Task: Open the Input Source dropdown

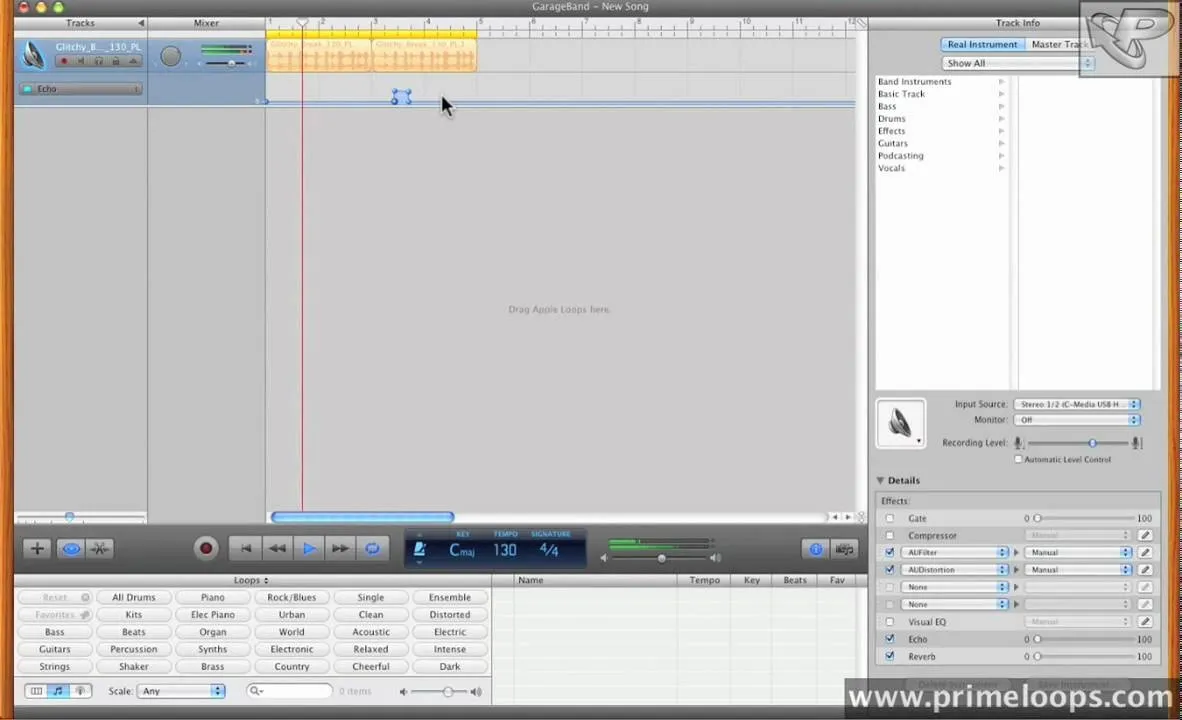Action: tap(1076, 404)
